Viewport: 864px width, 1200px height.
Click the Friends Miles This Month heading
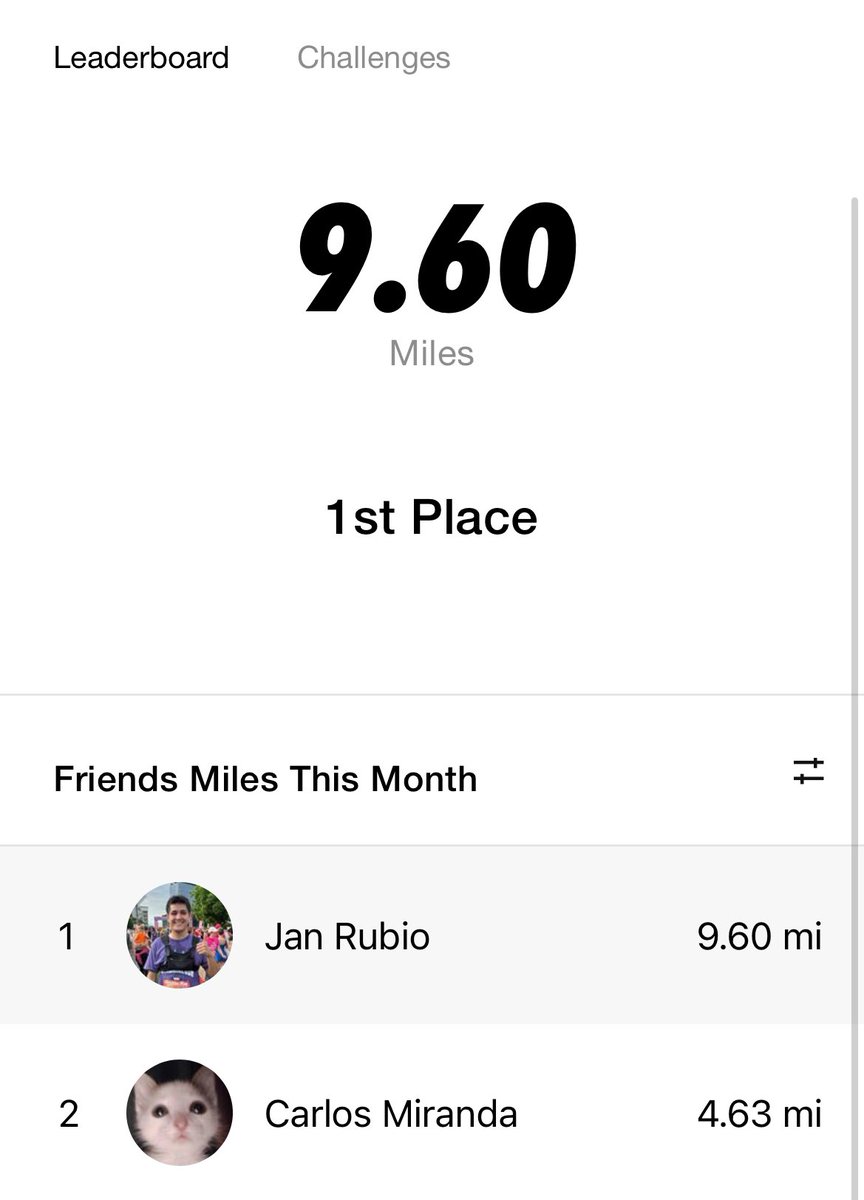click(265, 779)
